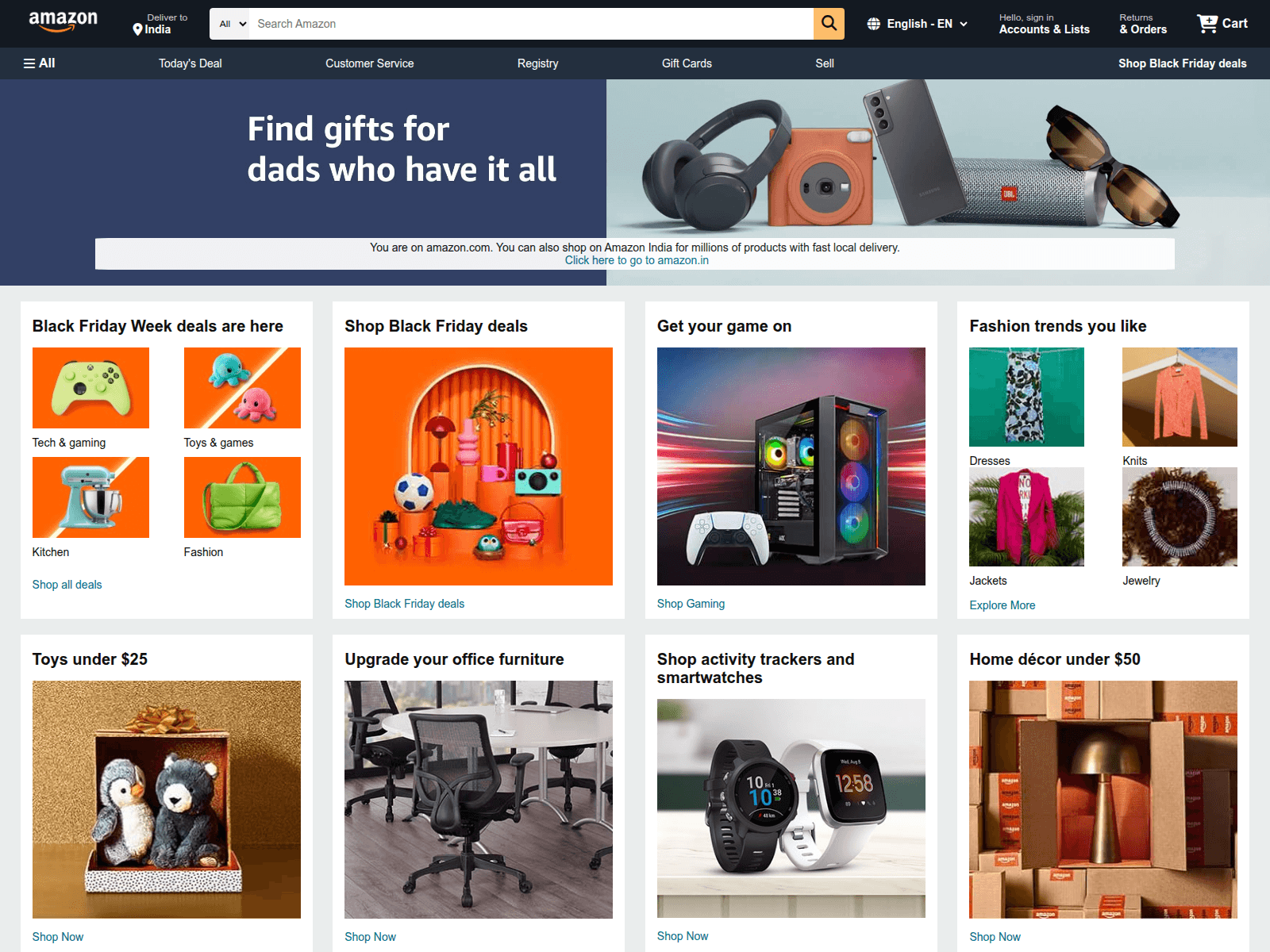Open Customer Service nav item

(369, 63)
